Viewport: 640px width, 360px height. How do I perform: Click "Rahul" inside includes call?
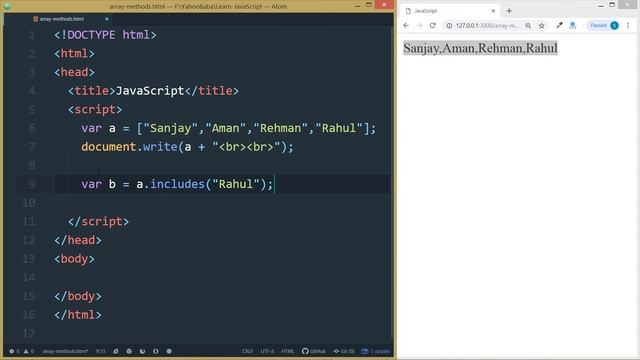click(x=236, y=184)
